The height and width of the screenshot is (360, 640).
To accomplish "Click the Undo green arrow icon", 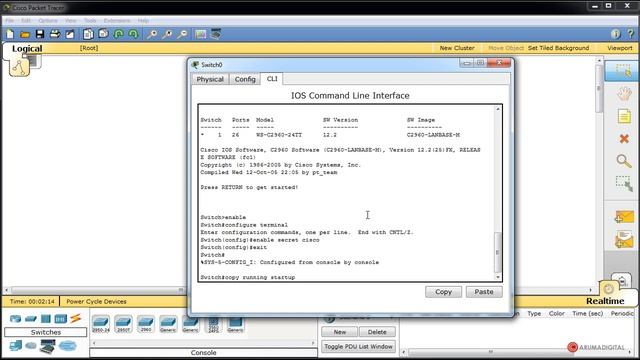I will (x=118, y=34).
